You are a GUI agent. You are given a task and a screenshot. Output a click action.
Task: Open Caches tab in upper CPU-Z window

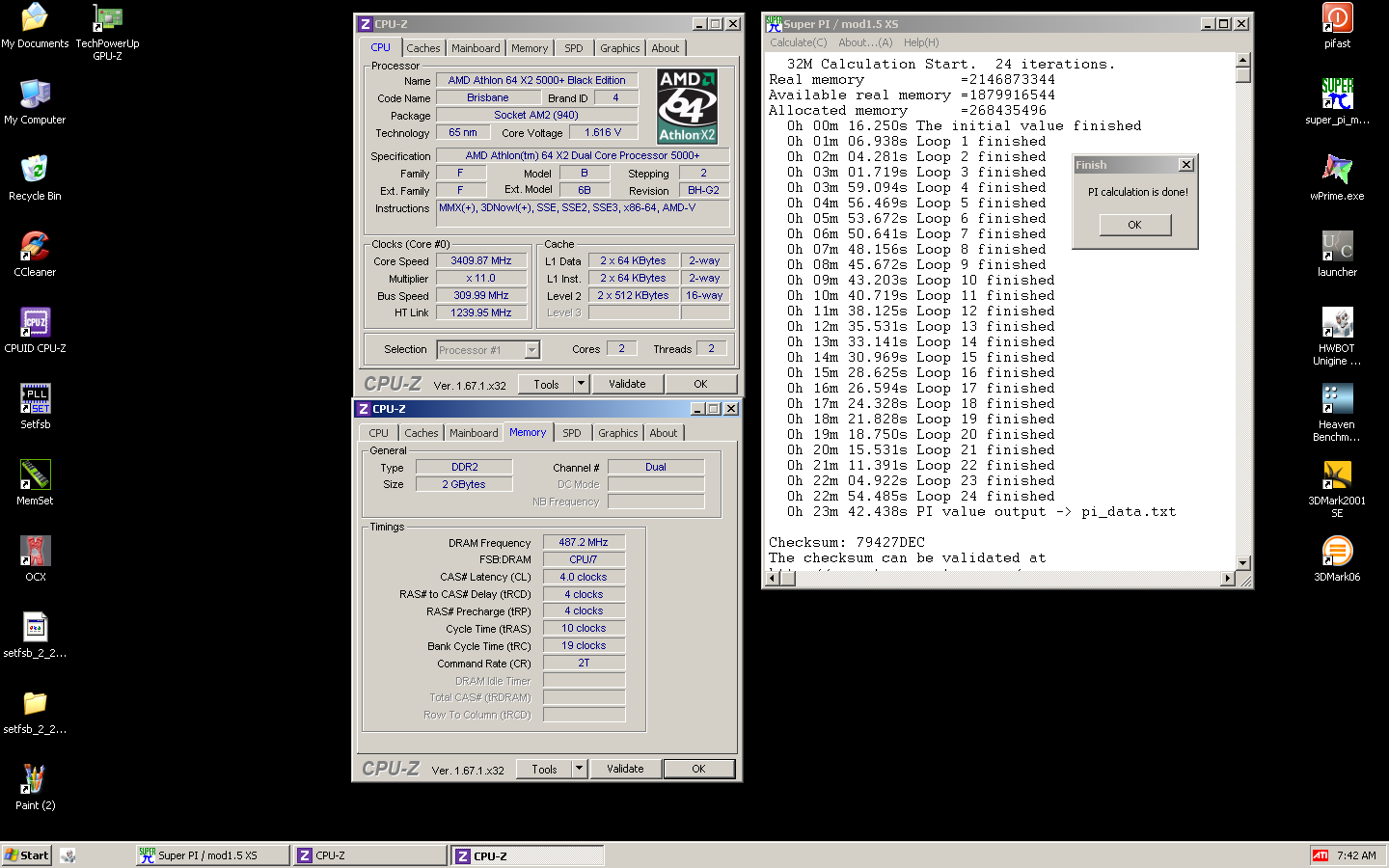[422, 48]
